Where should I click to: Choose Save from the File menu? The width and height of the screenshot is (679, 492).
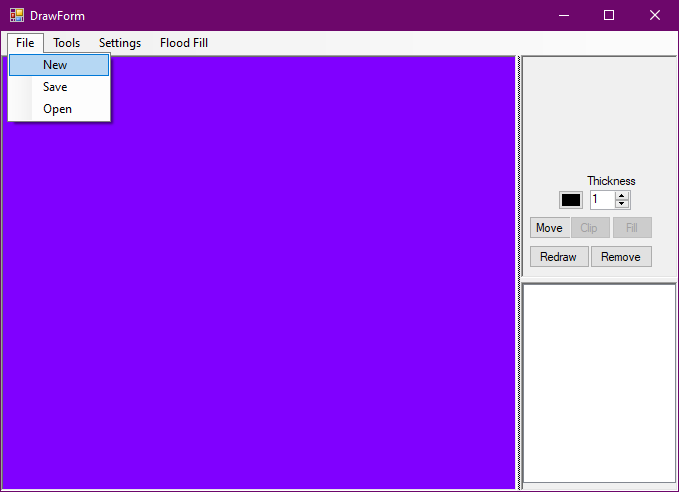pos(56,87)
